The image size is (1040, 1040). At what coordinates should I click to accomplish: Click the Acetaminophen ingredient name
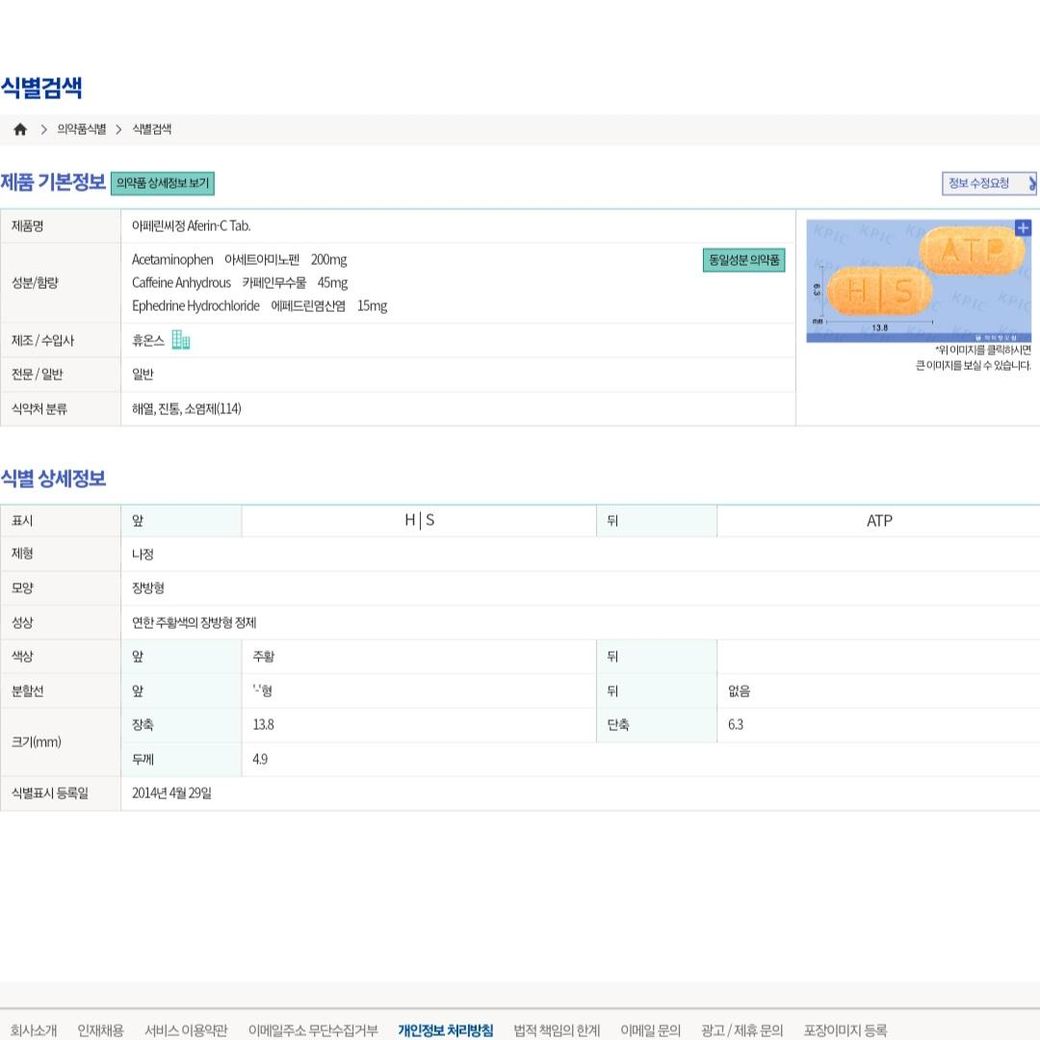coord(172,260)
